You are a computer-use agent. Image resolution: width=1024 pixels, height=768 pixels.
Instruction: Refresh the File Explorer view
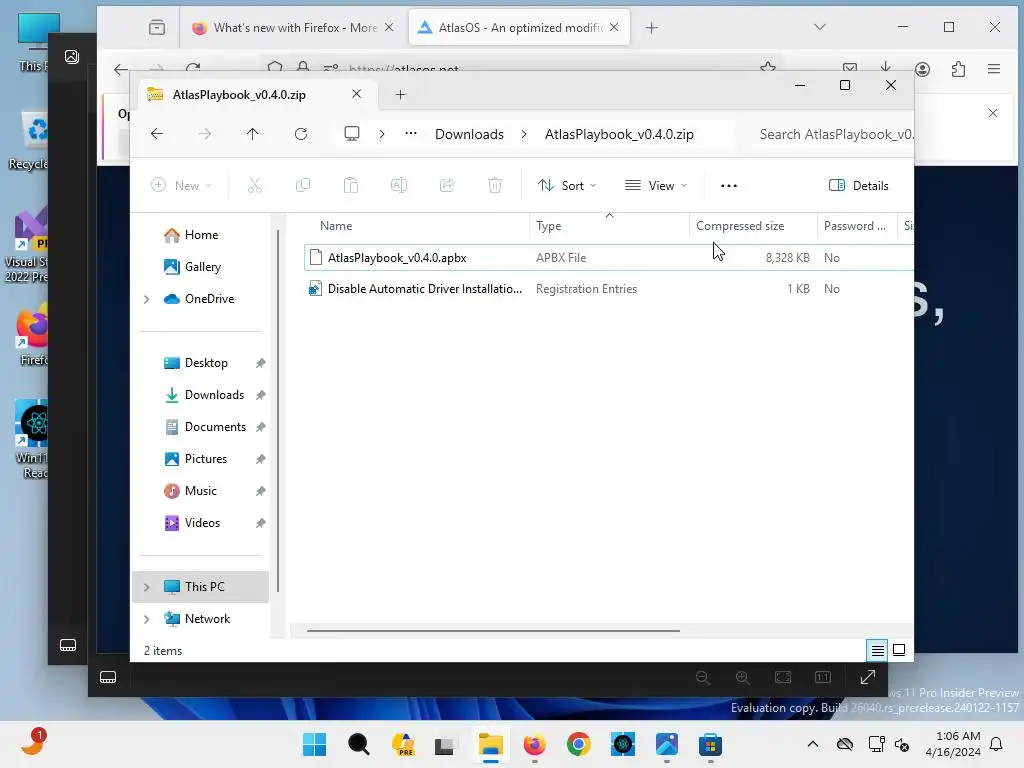(301, 134)
